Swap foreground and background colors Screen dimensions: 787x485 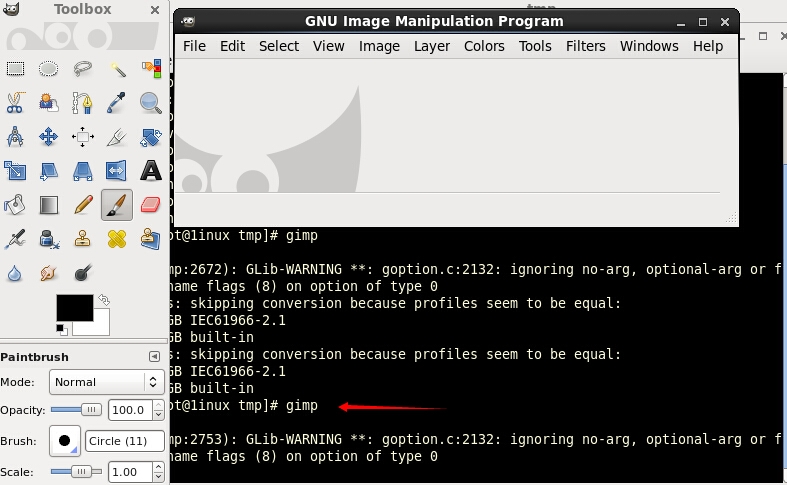click(x=104, y=300)
